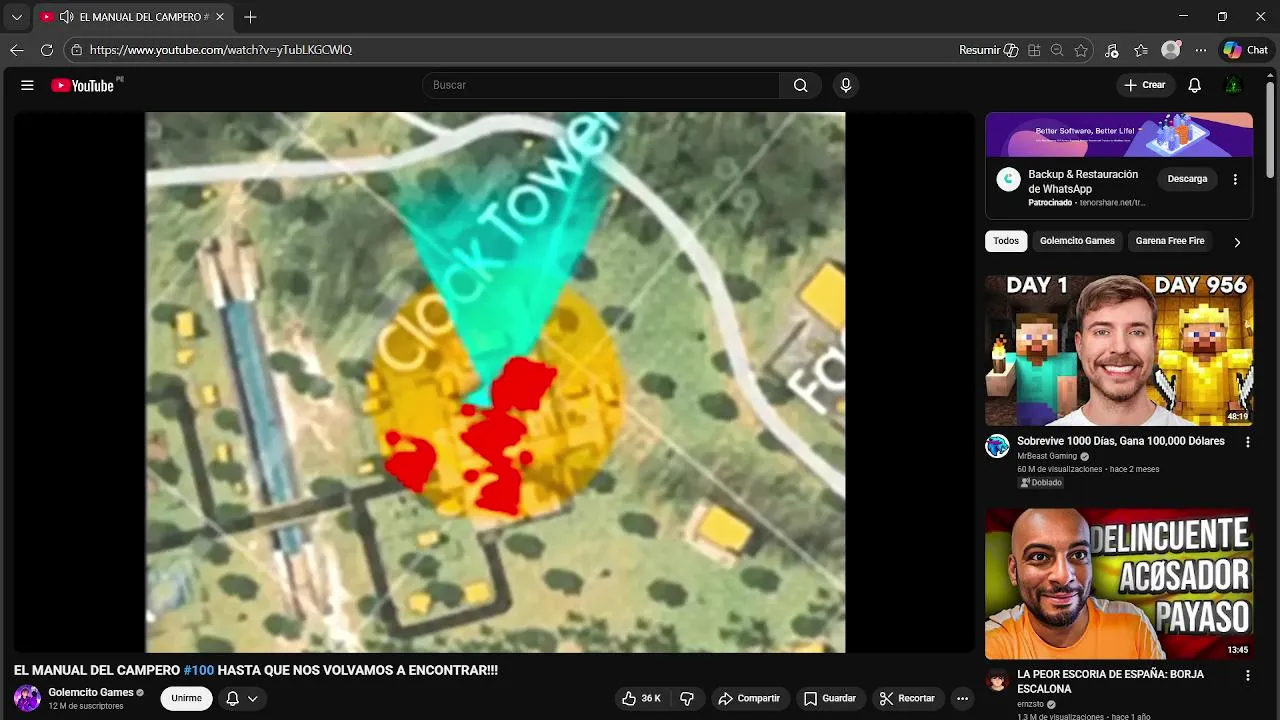Switch to the EL MANUAL DEL CAMPERO tab
The height and width of the screenshot is (720, 1280).
coord(131,17)
